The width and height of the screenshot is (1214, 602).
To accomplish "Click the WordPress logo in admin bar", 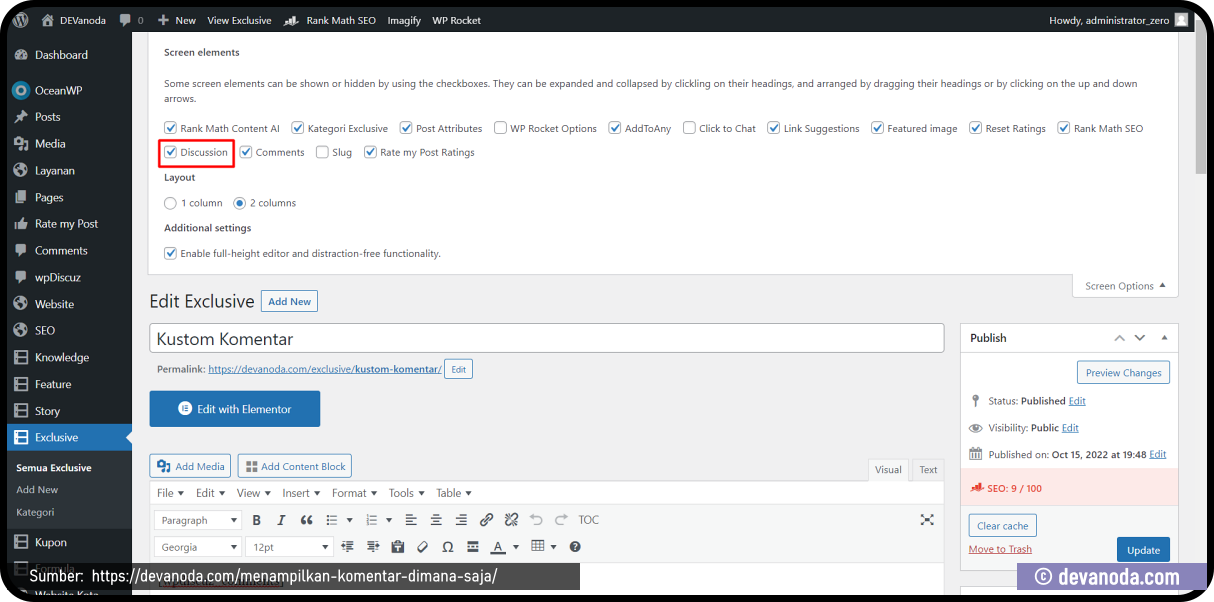I will [21, 20].
